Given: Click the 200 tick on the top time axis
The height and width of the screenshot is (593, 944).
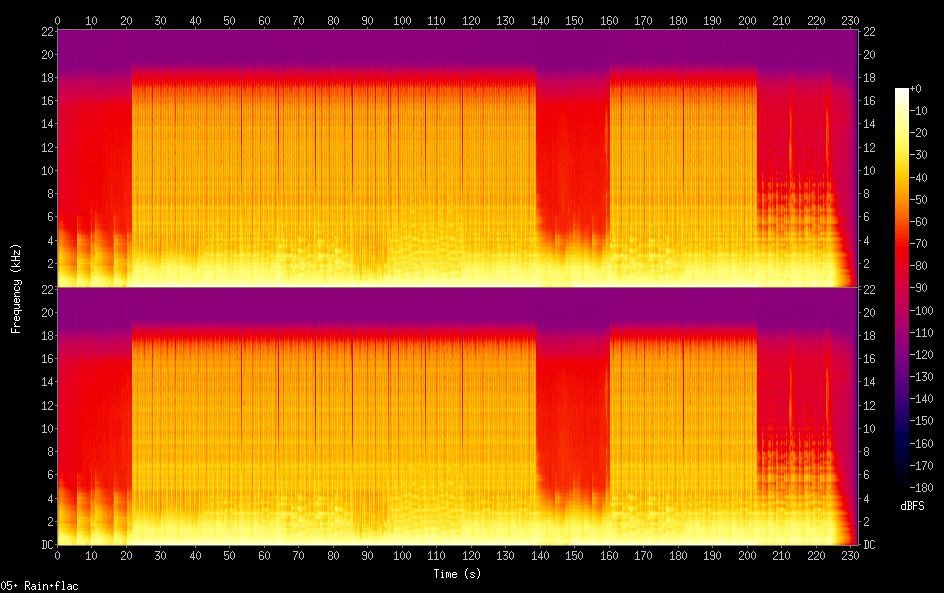Looking at the screenshot, I should tap(746, 19).
